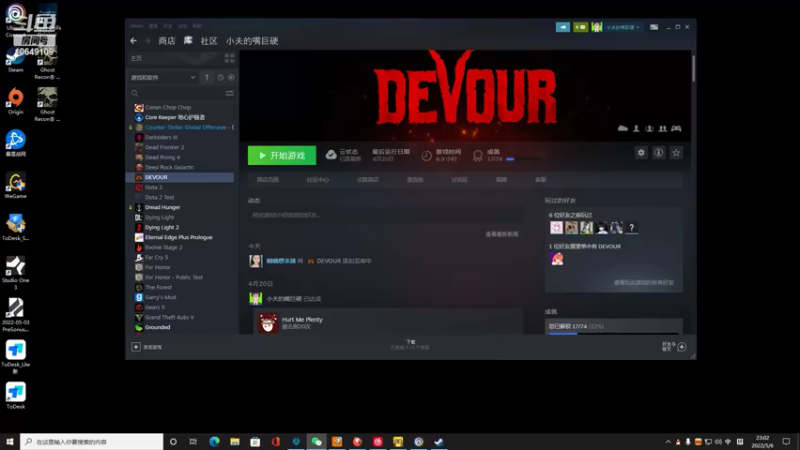Click the 已解锁 17/74 achievements progress bar
The image size is (800, 450).
[613, 333]
